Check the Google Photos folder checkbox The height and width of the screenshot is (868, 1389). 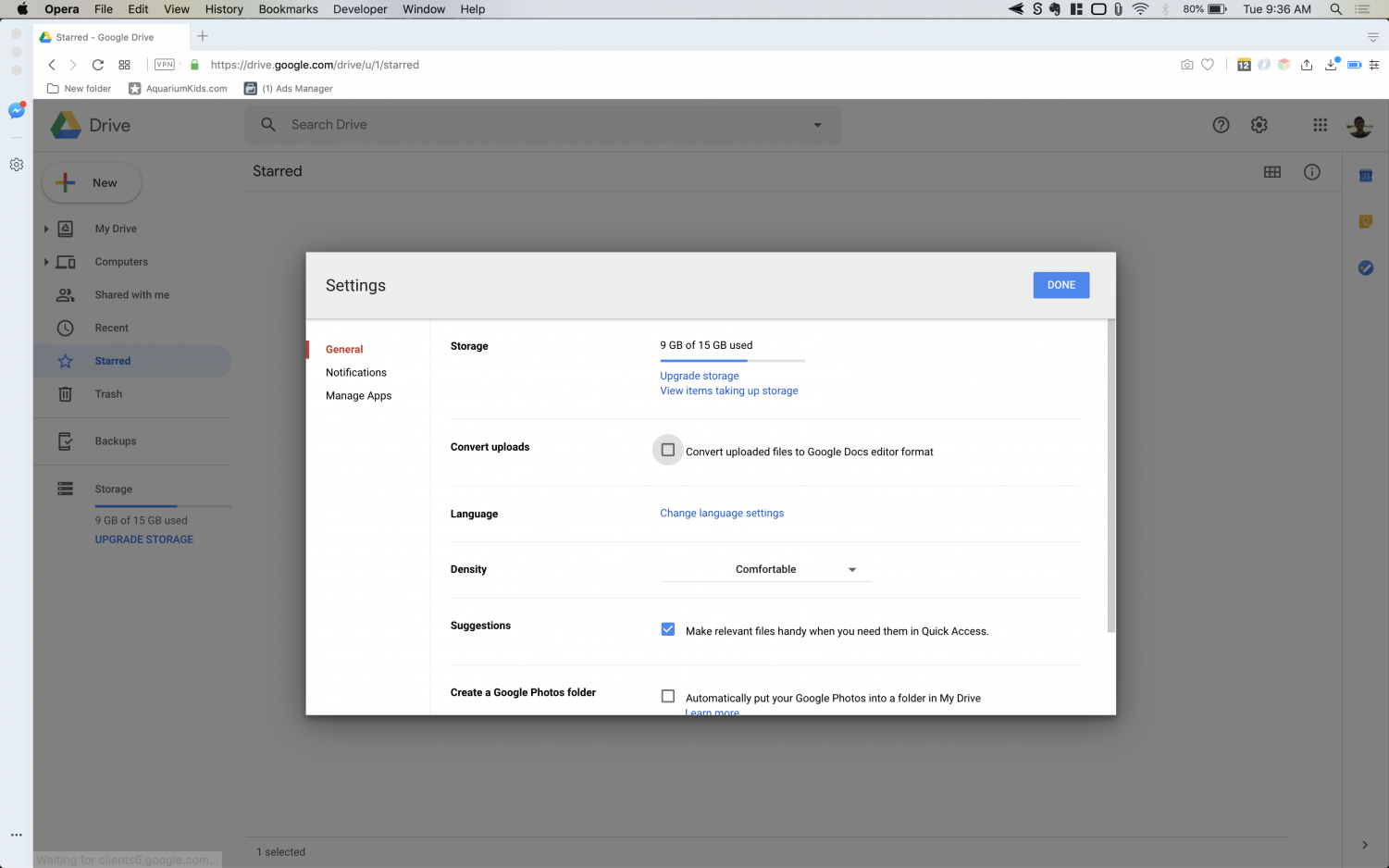[x=668, y=697]
